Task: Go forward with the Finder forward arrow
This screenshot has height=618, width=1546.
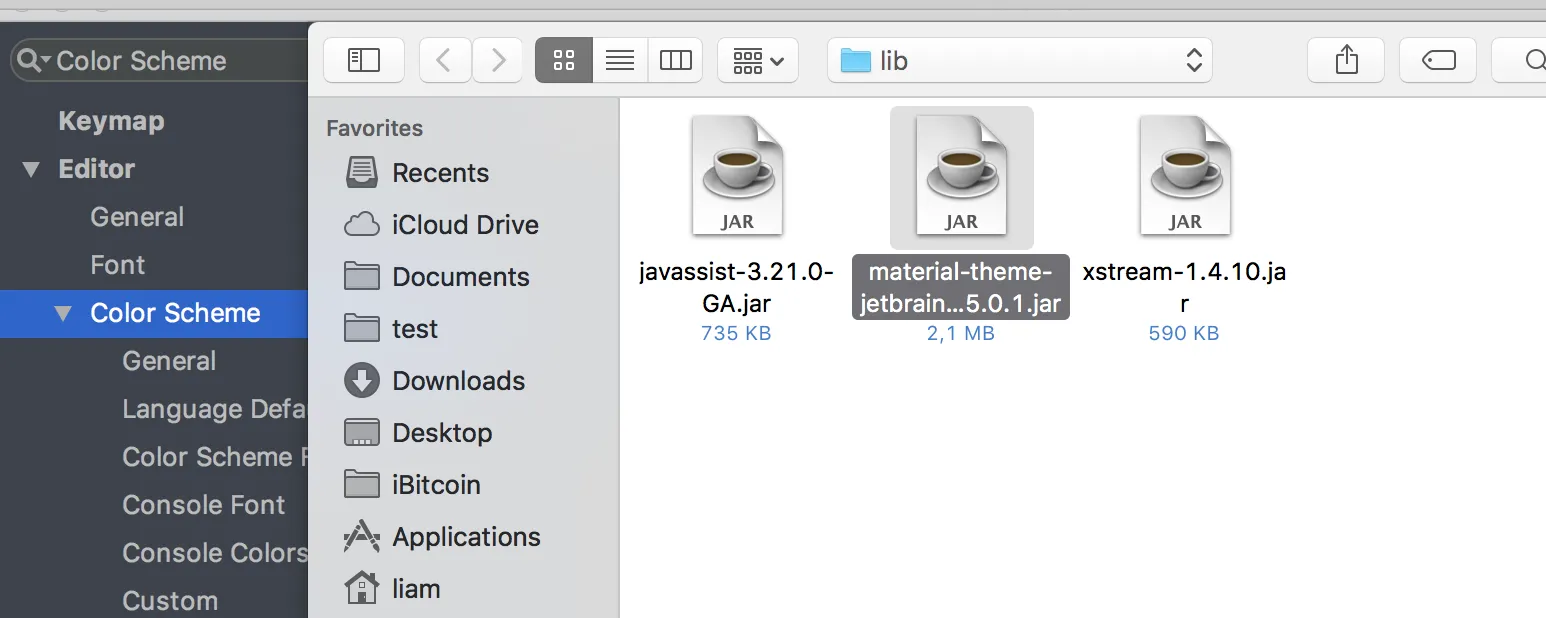Action: [x=497, y=61]
